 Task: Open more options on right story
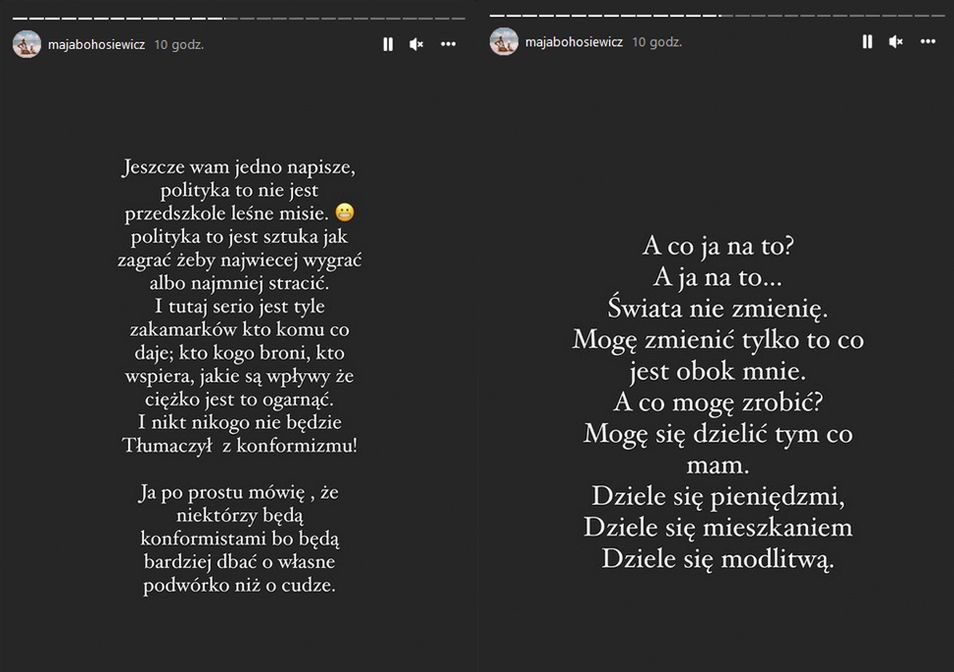(928, 41)
